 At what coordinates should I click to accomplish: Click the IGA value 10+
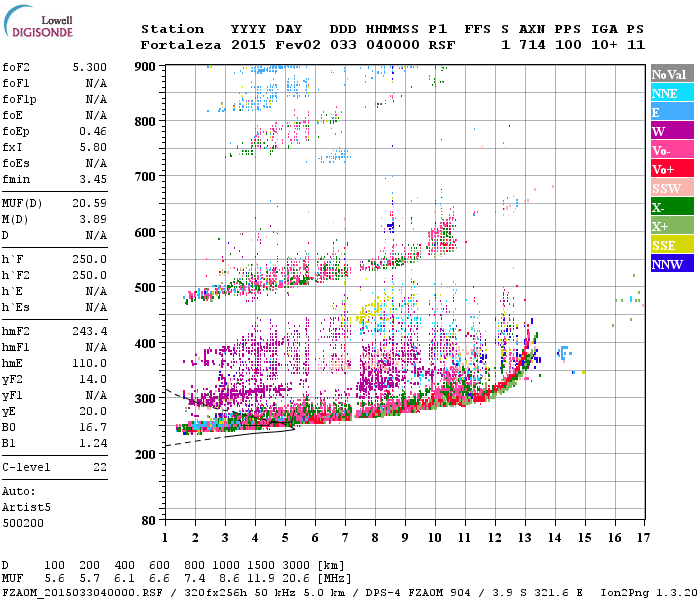point(604,45)
